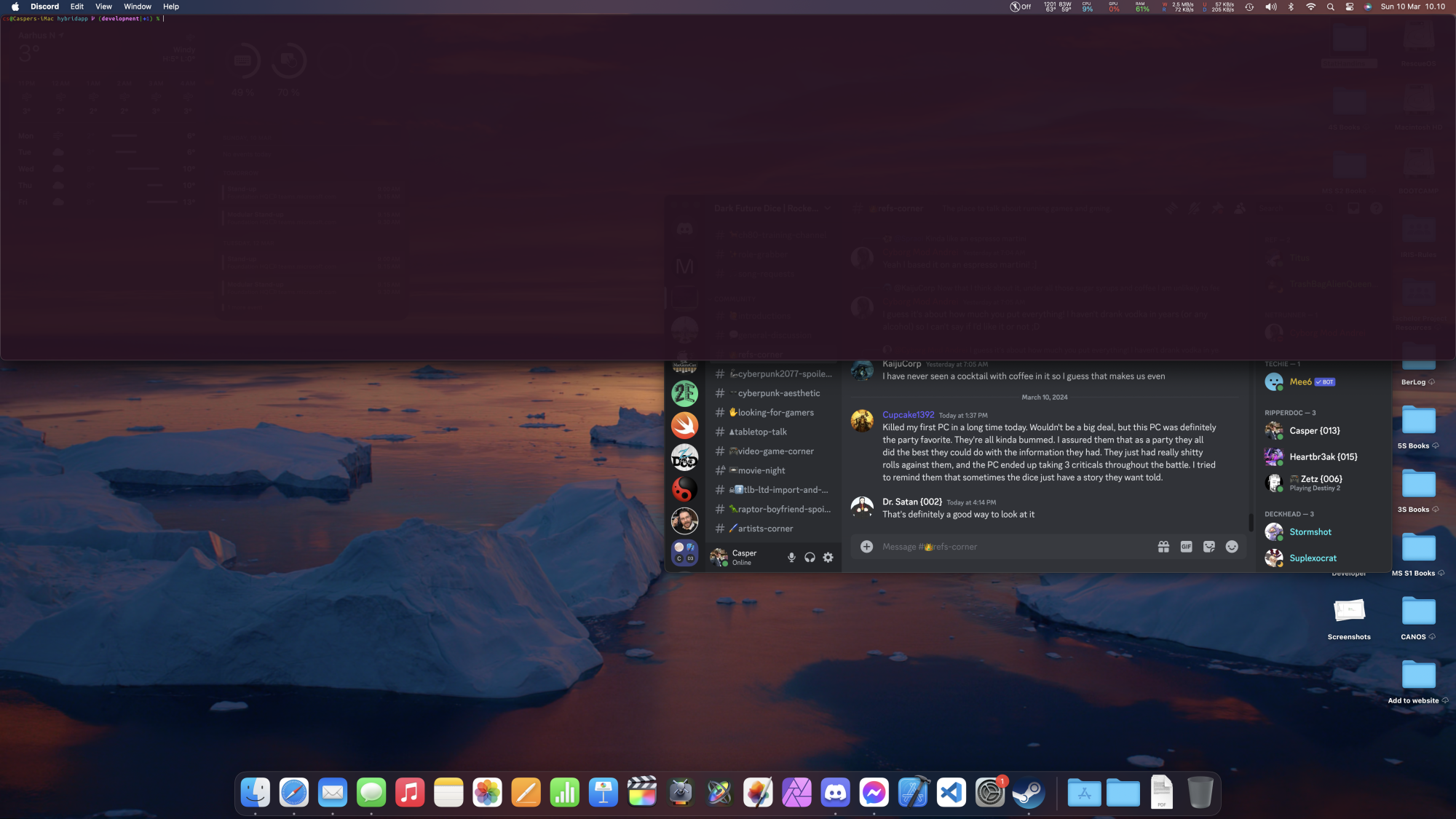Expand the server folder at list bottom
This screenshot has width=1456, height=819.
(684, 553)
